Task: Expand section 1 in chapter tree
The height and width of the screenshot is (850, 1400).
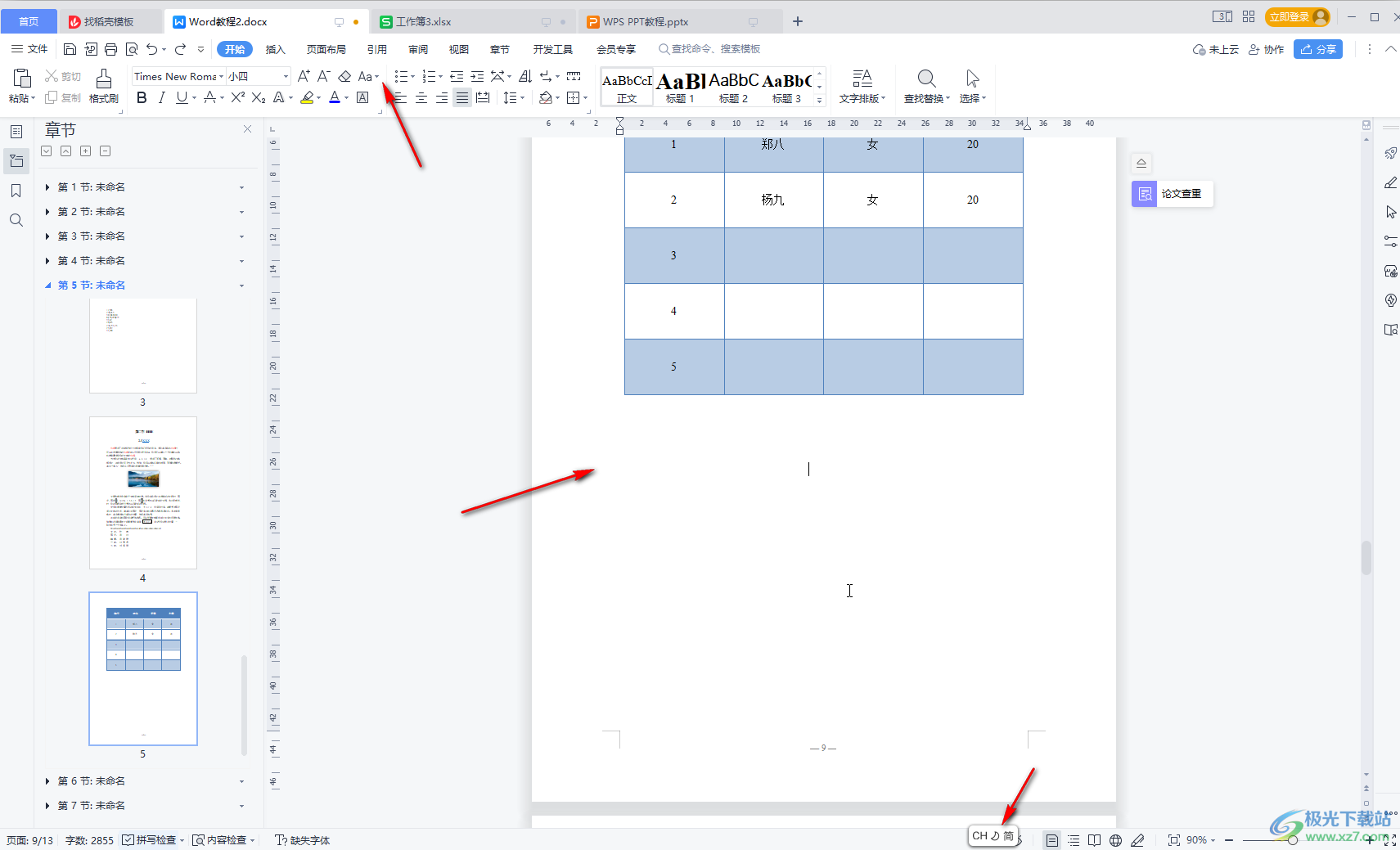Action: (47, 187)
